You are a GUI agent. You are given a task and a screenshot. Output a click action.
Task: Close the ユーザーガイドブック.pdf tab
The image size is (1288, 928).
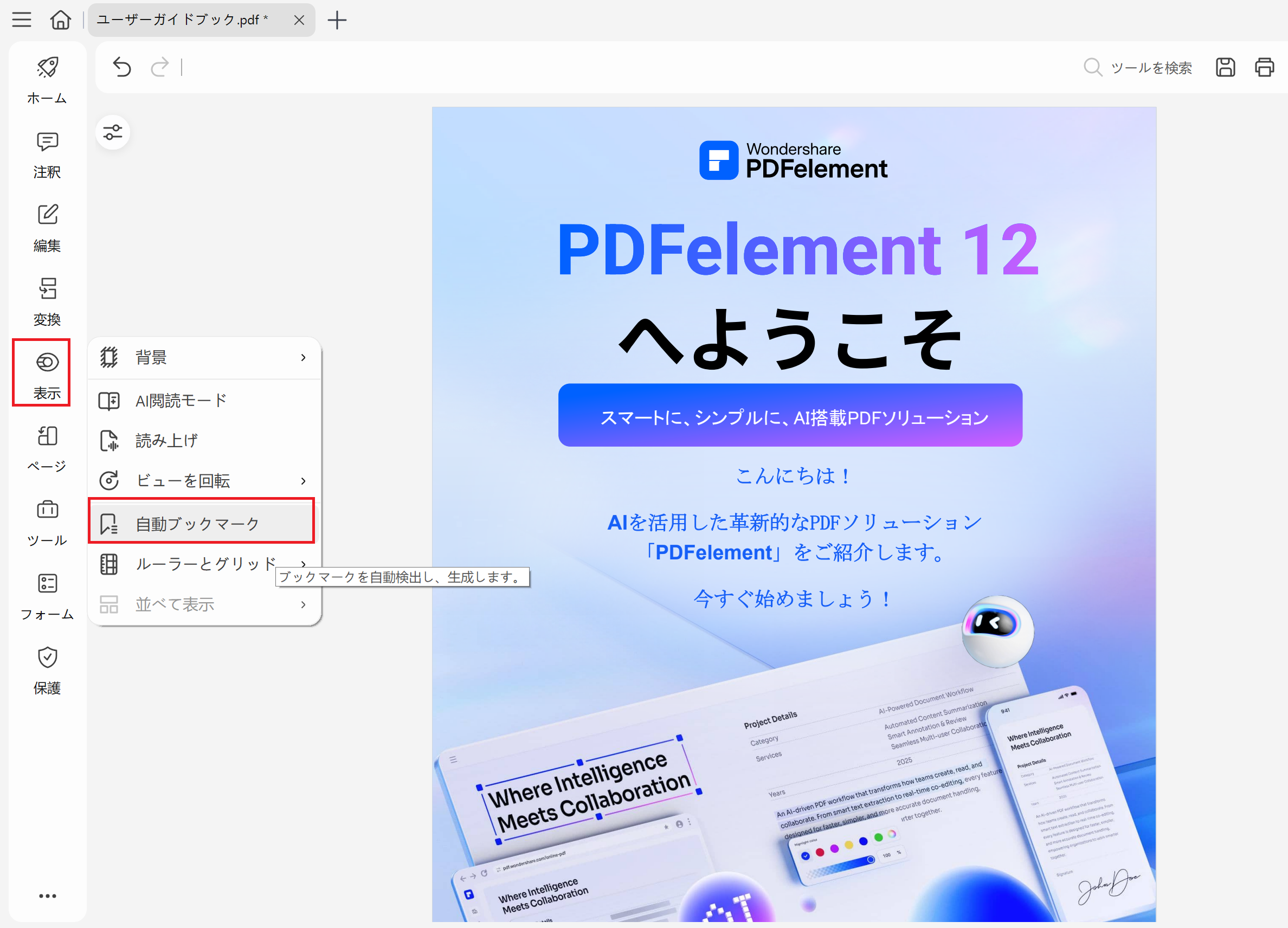pyautogui.click(x=299, y=21)
